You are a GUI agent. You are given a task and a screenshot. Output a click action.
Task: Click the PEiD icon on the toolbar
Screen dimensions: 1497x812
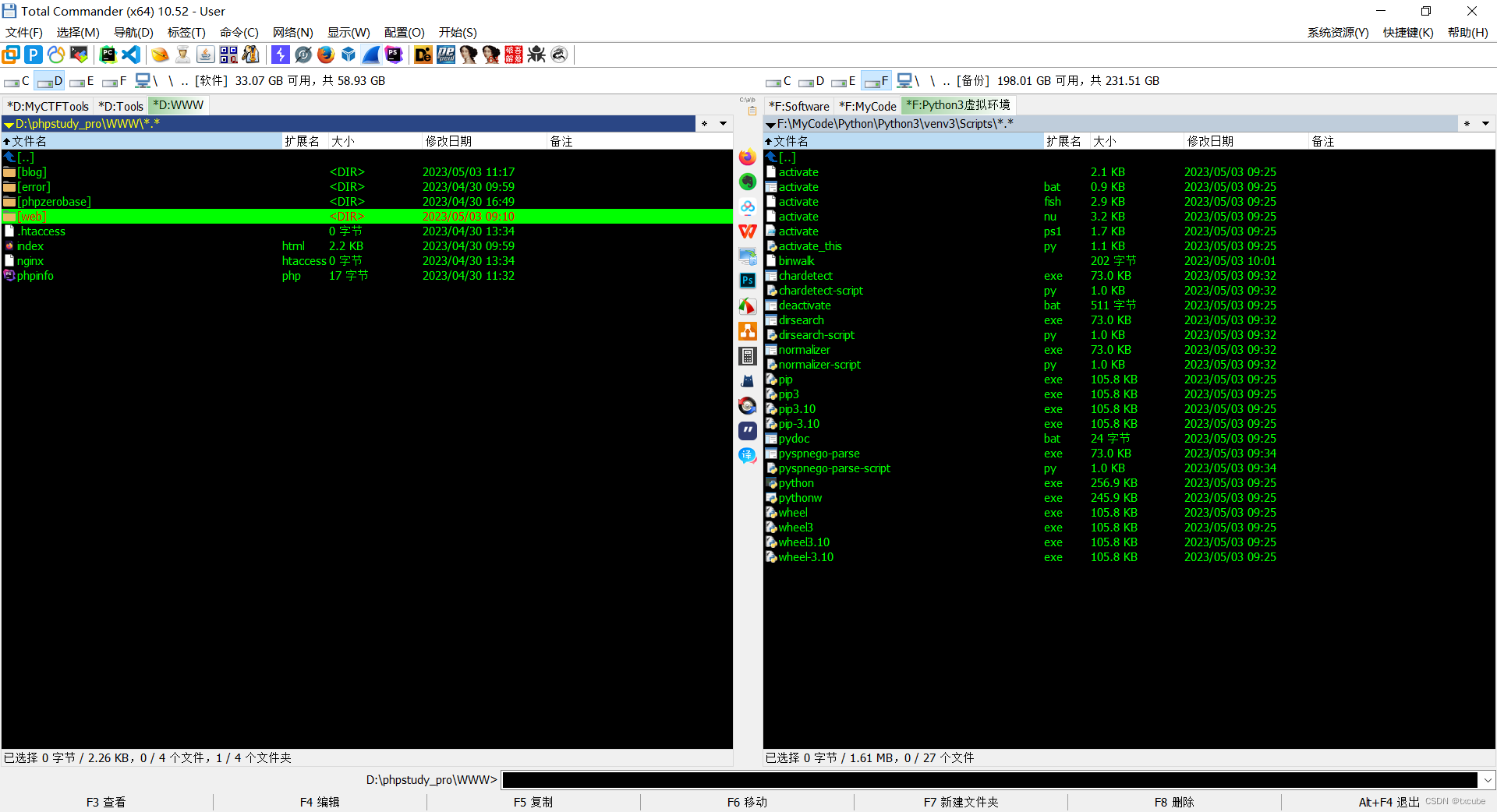[x=445, y=55]
